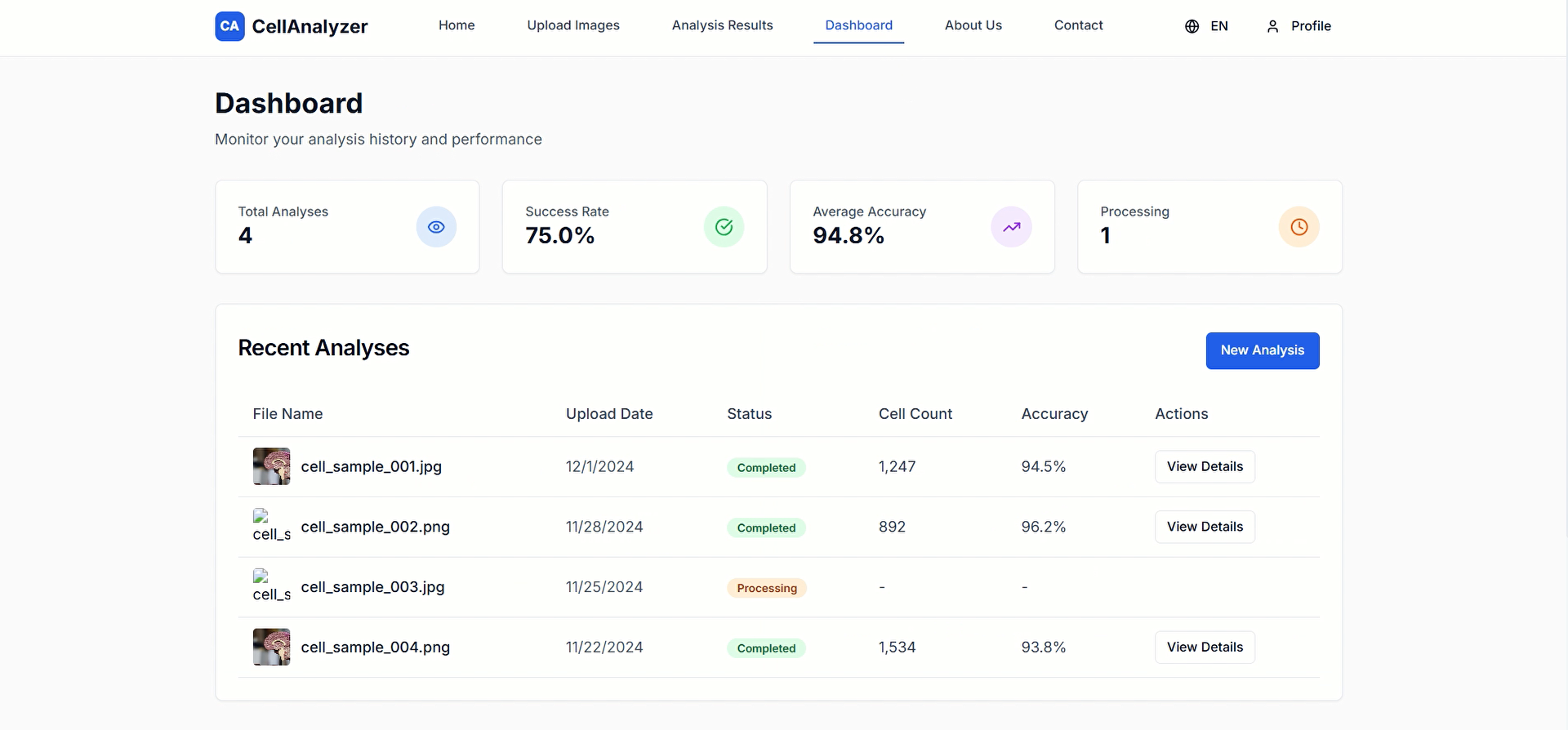The height and width of the screenshot is (730, 1568).
Task: Select the Dashboard nav tab
Action: tap(858, 25)
